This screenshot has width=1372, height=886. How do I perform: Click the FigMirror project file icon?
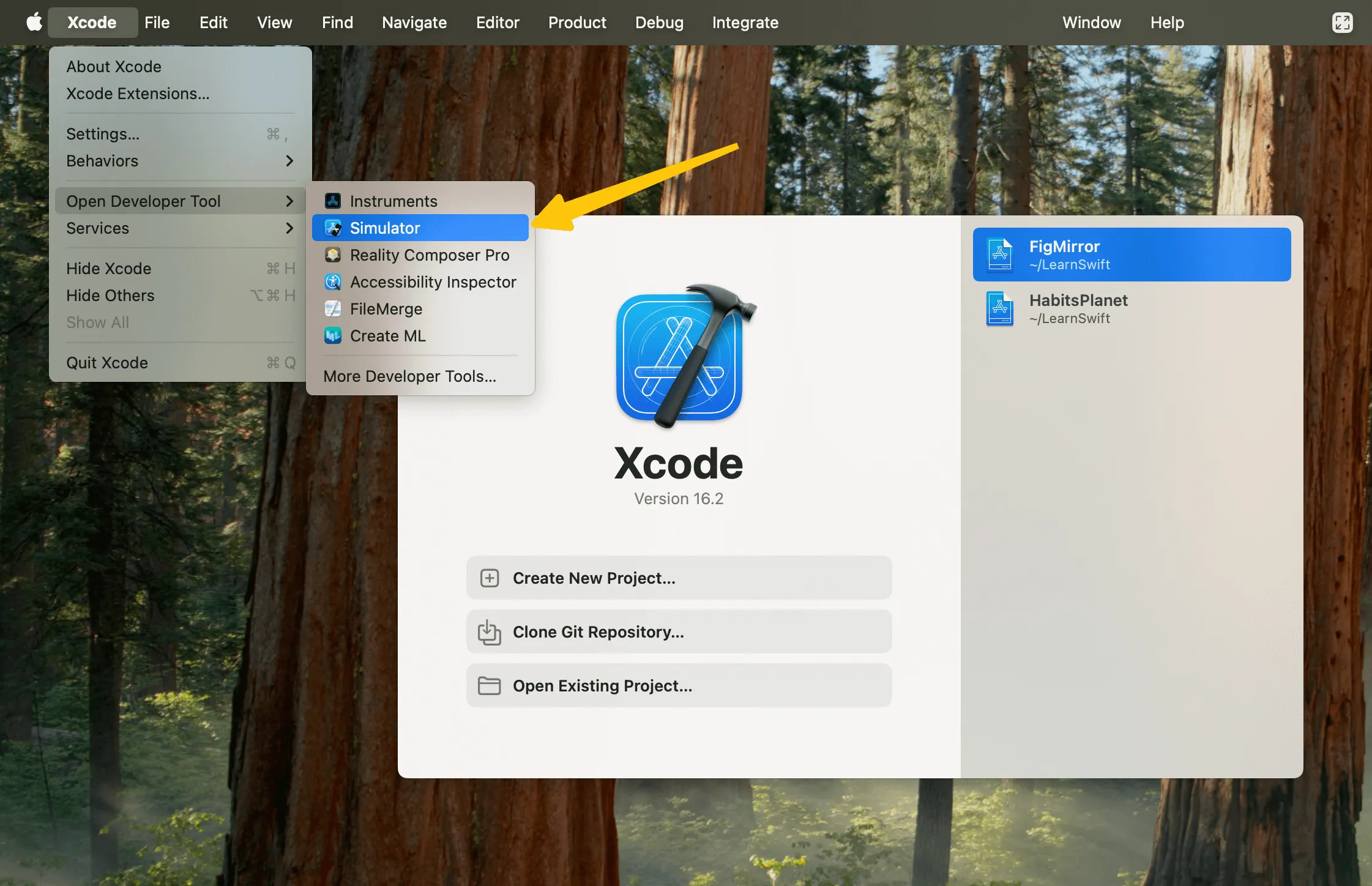1000,255
